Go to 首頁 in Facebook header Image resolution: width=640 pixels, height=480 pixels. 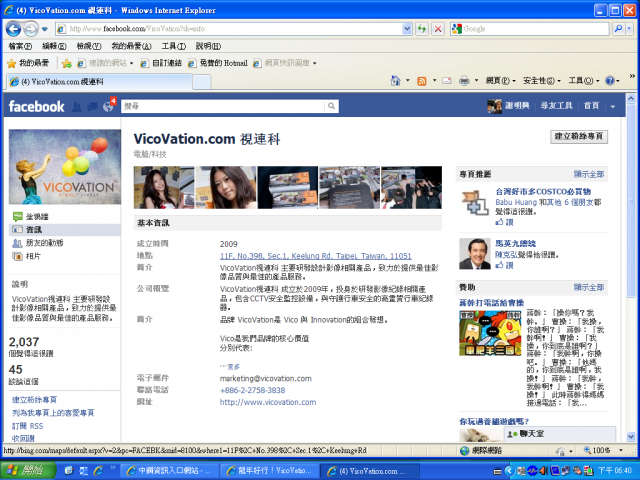pyautogui.click(x=591, y=106)
